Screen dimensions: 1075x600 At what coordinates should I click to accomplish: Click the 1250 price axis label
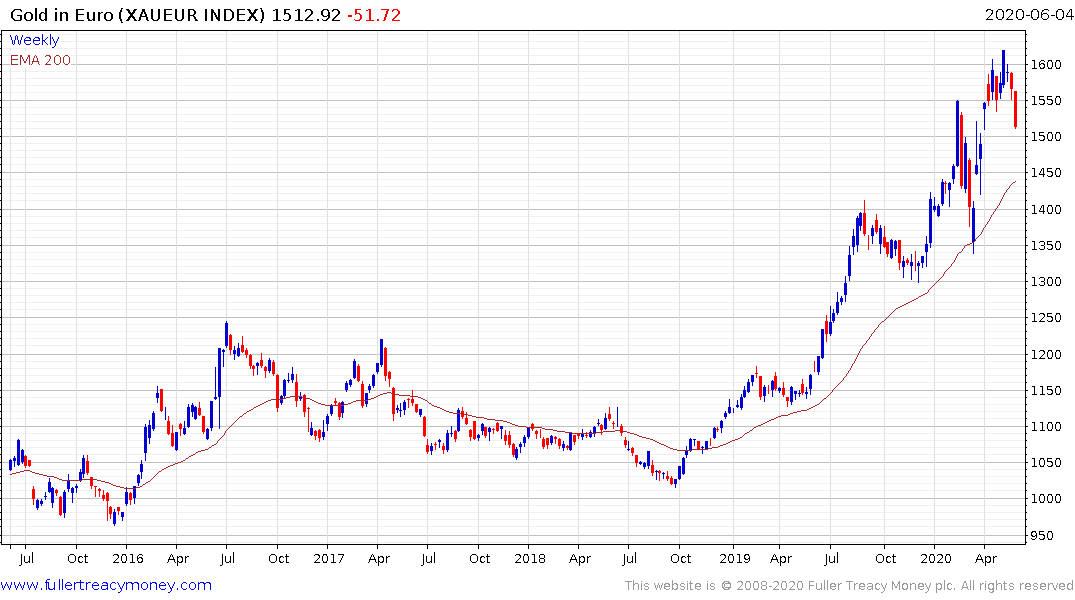pos(1046,317)
